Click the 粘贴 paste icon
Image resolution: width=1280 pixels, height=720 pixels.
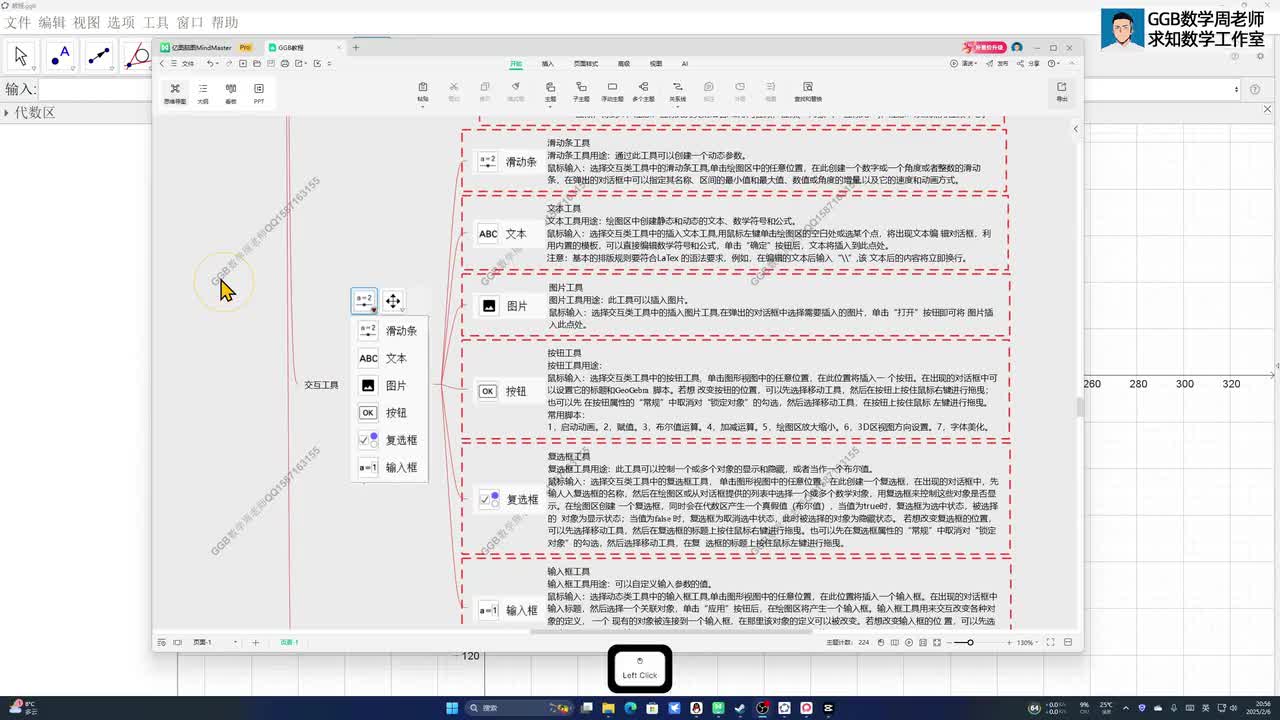pos(423,88)
